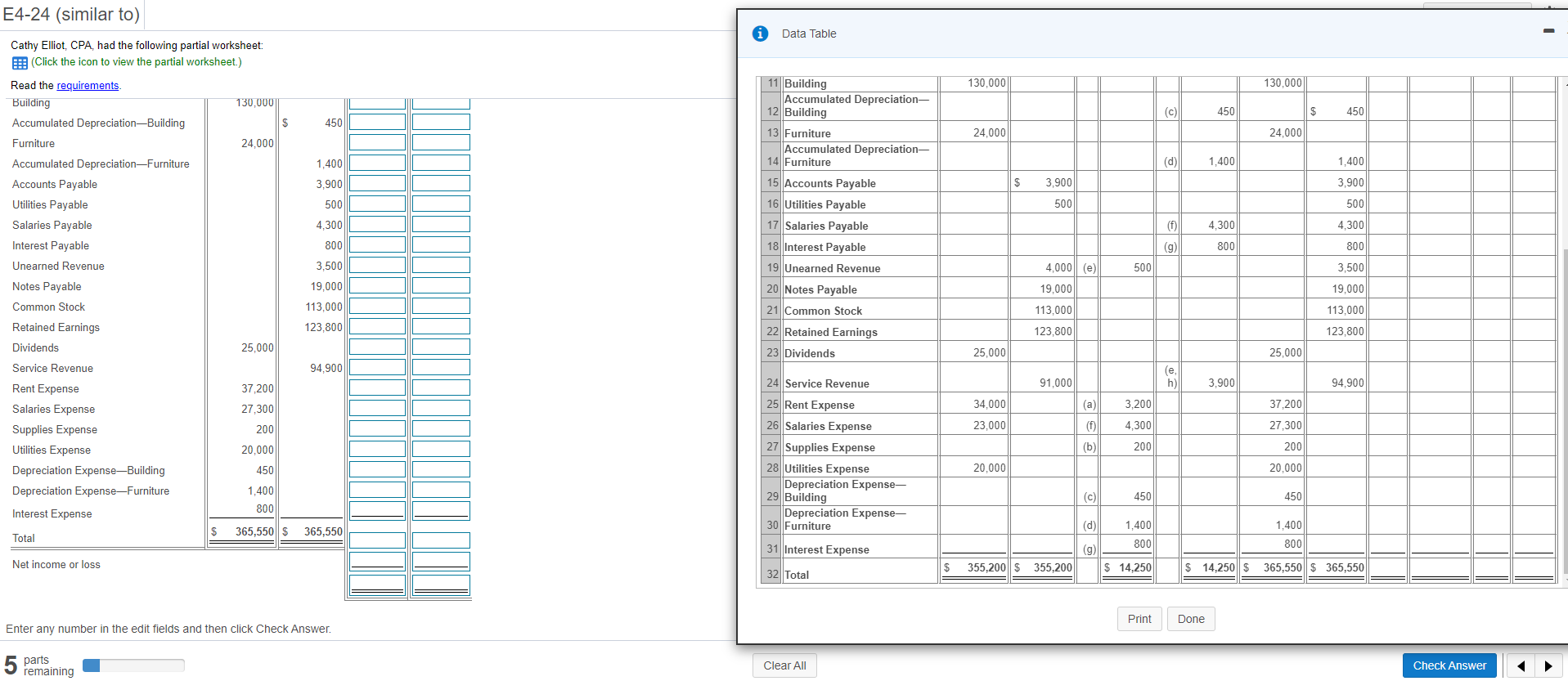This screenshot has height=681, width=1568.
Task: Click 'Salaries Payable' row in Data Table
Action: coord(826,226)
